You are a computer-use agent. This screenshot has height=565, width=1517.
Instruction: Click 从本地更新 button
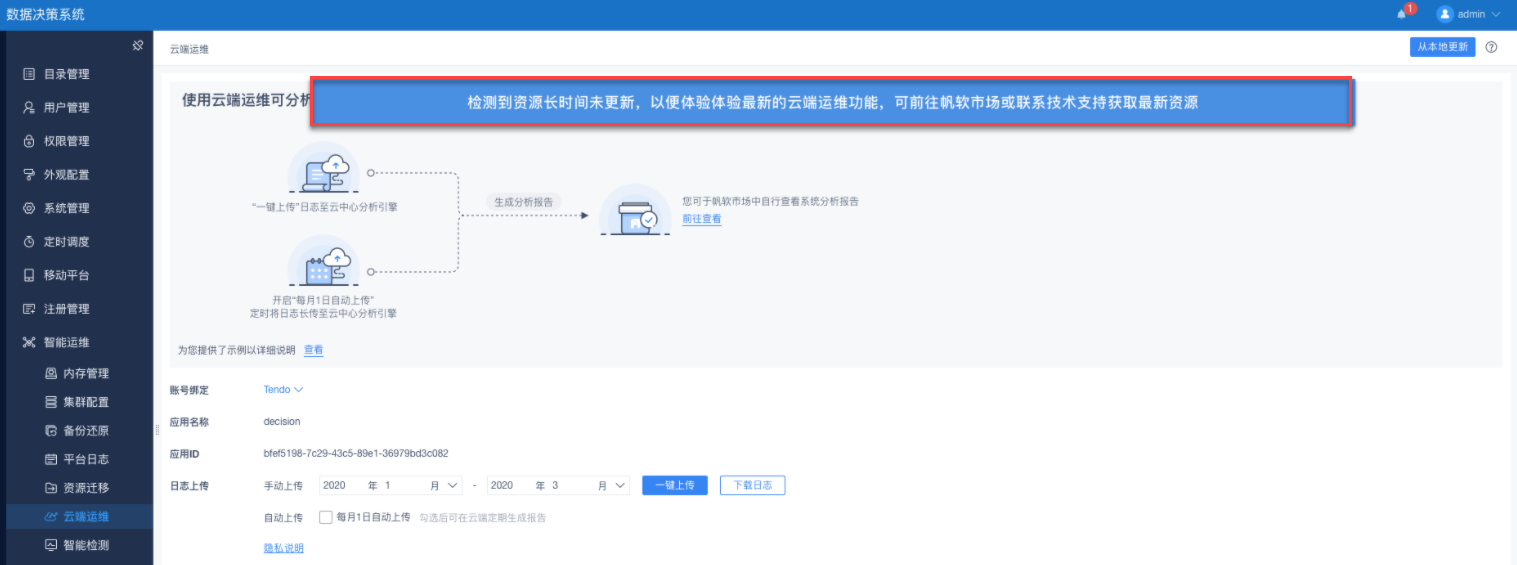click(x=1442, y=47)
